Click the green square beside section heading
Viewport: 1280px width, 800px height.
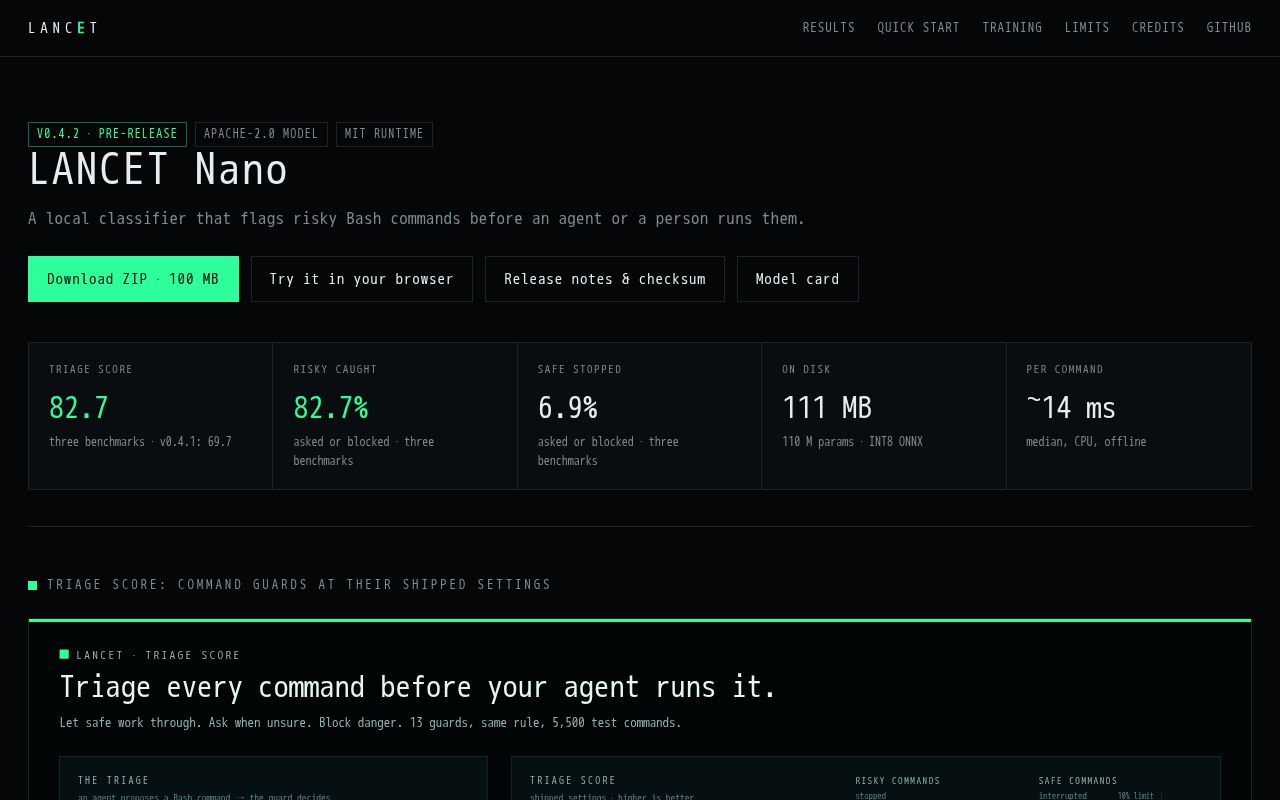pos(33,585)
